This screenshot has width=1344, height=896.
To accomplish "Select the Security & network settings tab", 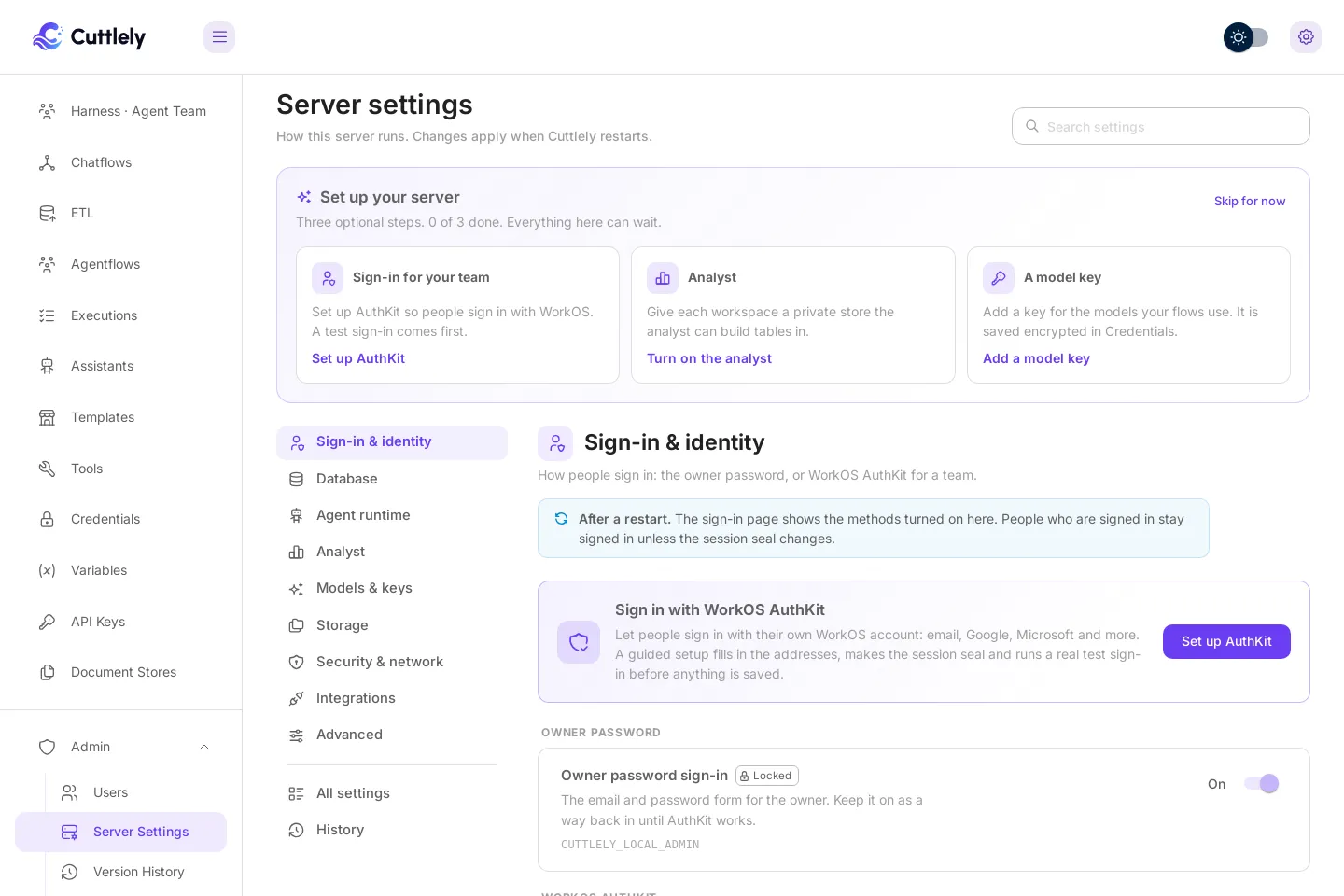I will pyautogui.click(x=392, y=662).
